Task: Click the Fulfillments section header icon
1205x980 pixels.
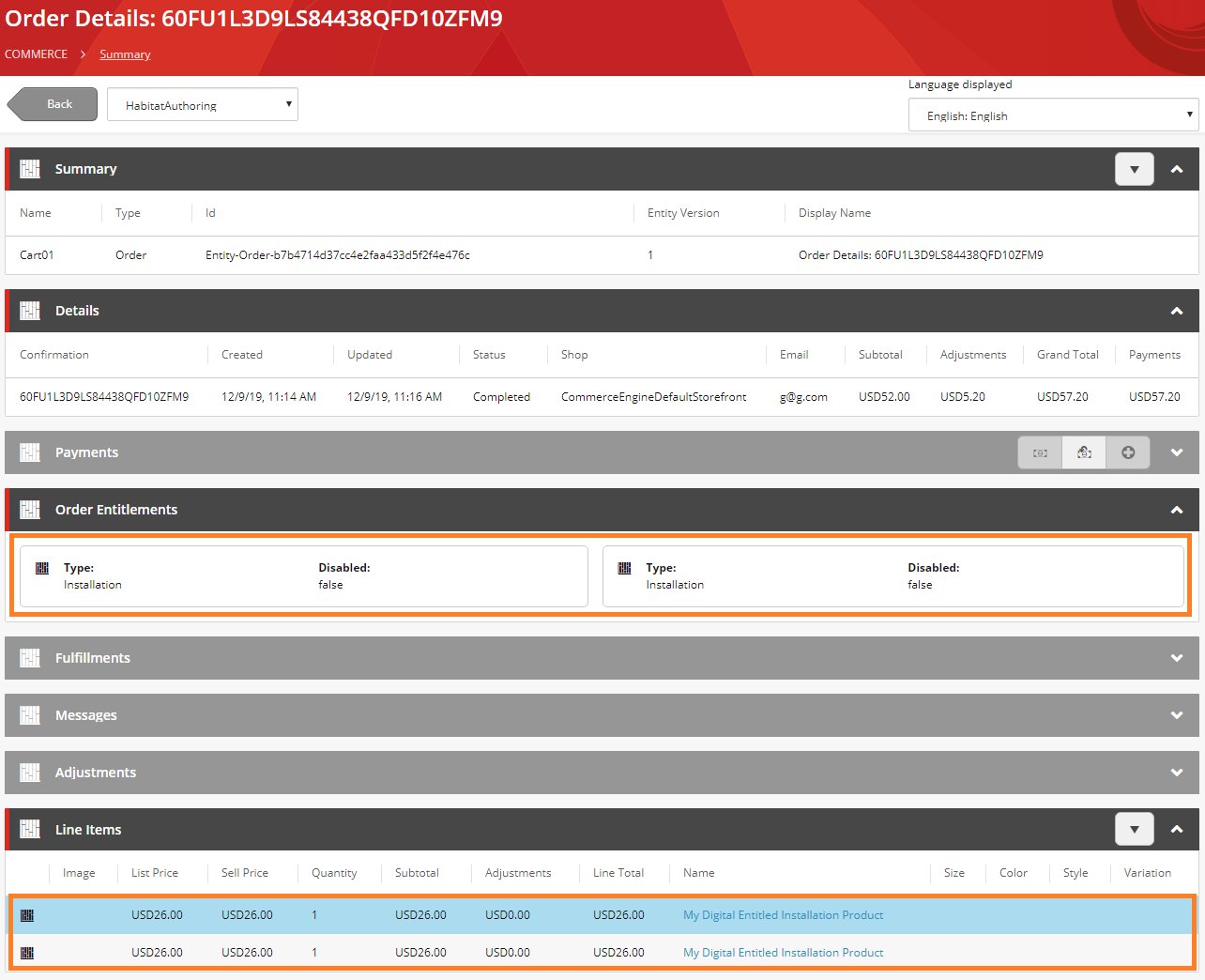Action: (x=29, y=657)
